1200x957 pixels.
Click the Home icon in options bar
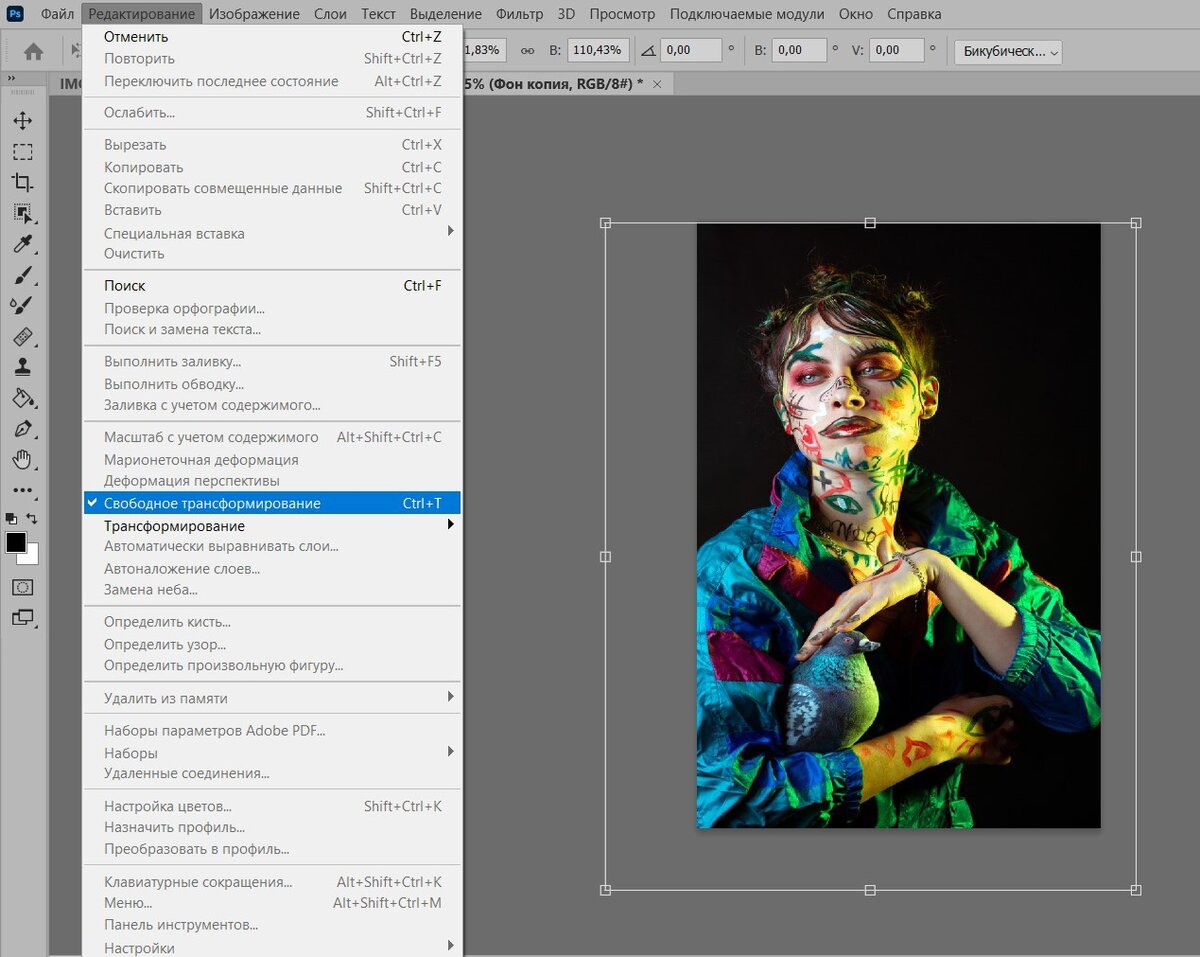tap(33, 51)
